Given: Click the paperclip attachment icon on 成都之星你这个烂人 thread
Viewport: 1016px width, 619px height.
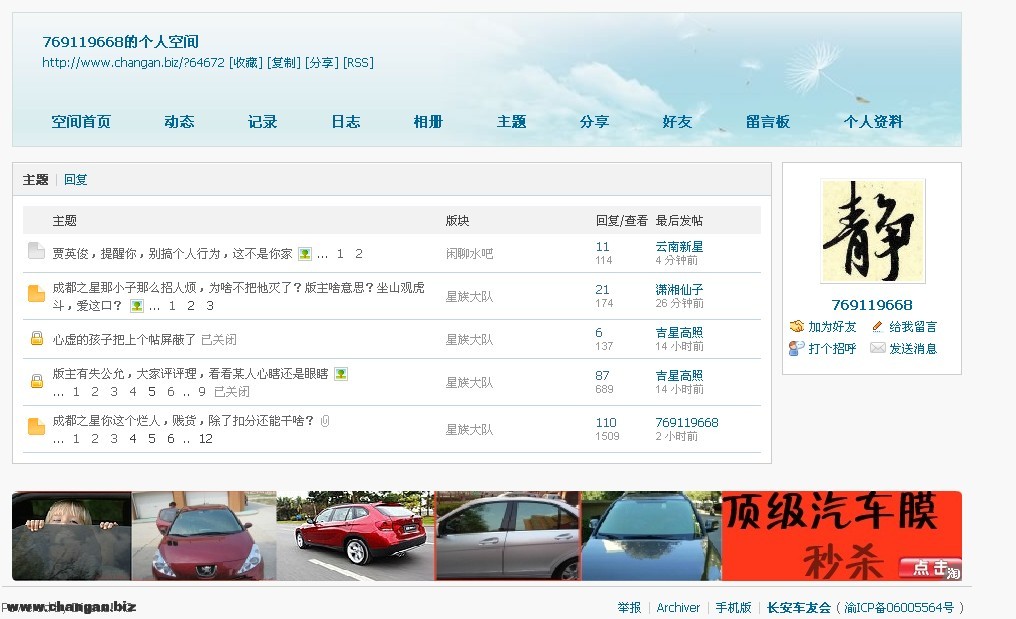Looking at the screenshot, I should click(x=325, y=421).
